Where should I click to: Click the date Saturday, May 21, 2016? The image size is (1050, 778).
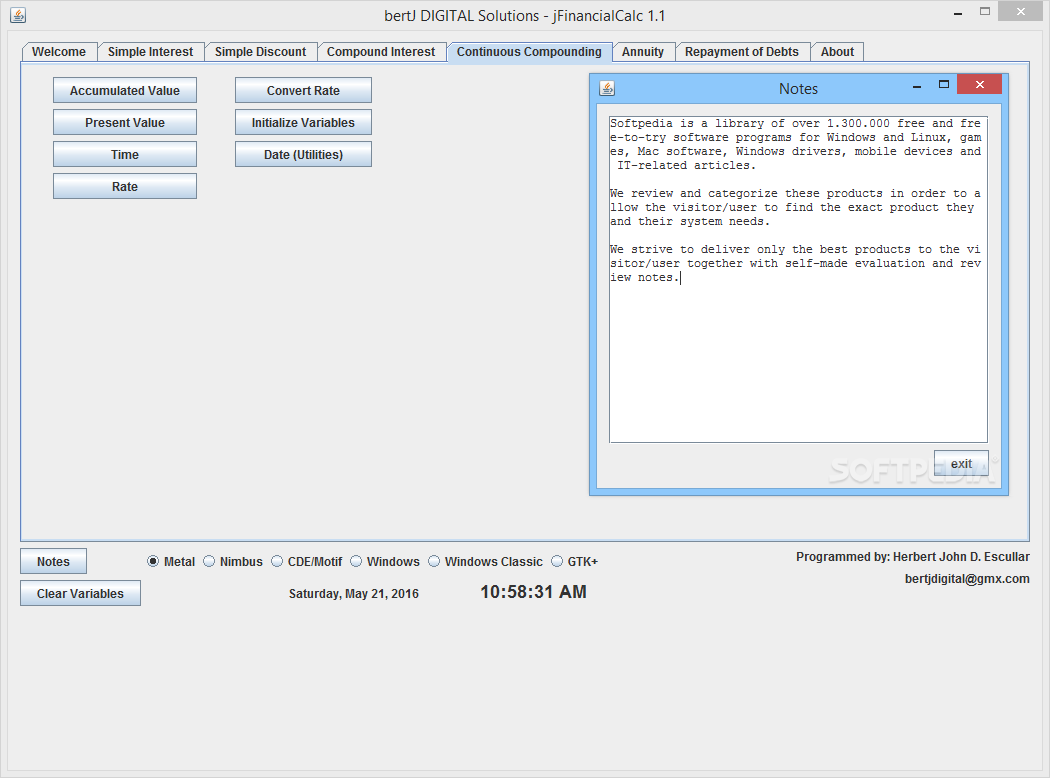[354, 594]
